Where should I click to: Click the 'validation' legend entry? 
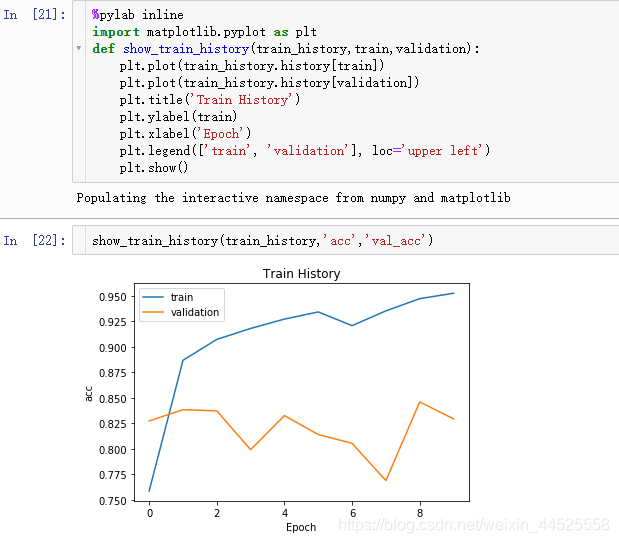coord(195,312)
